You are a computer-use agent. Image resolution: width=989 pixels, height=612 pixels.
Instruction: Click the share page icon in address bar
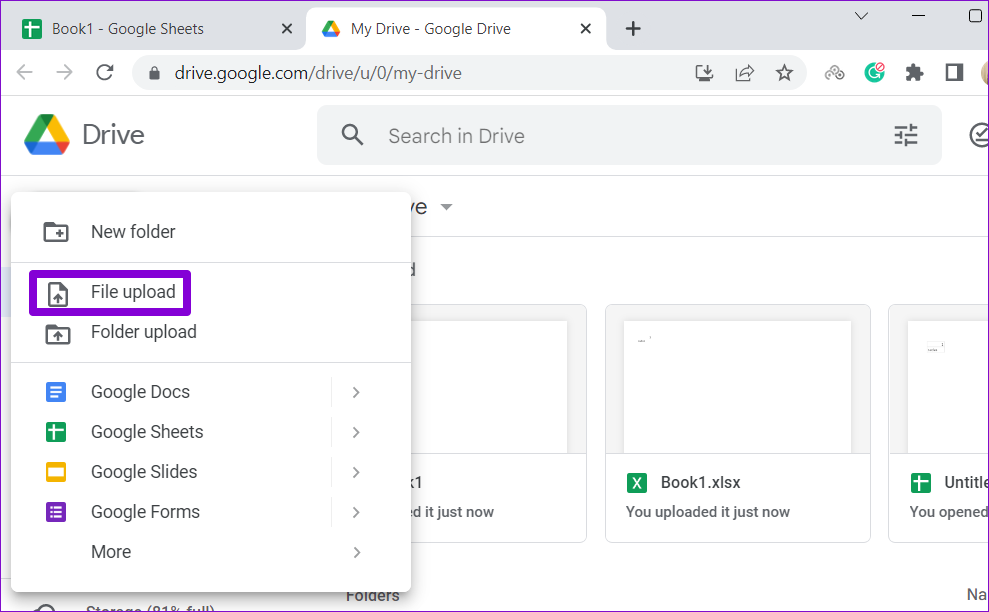pos(744,73)
